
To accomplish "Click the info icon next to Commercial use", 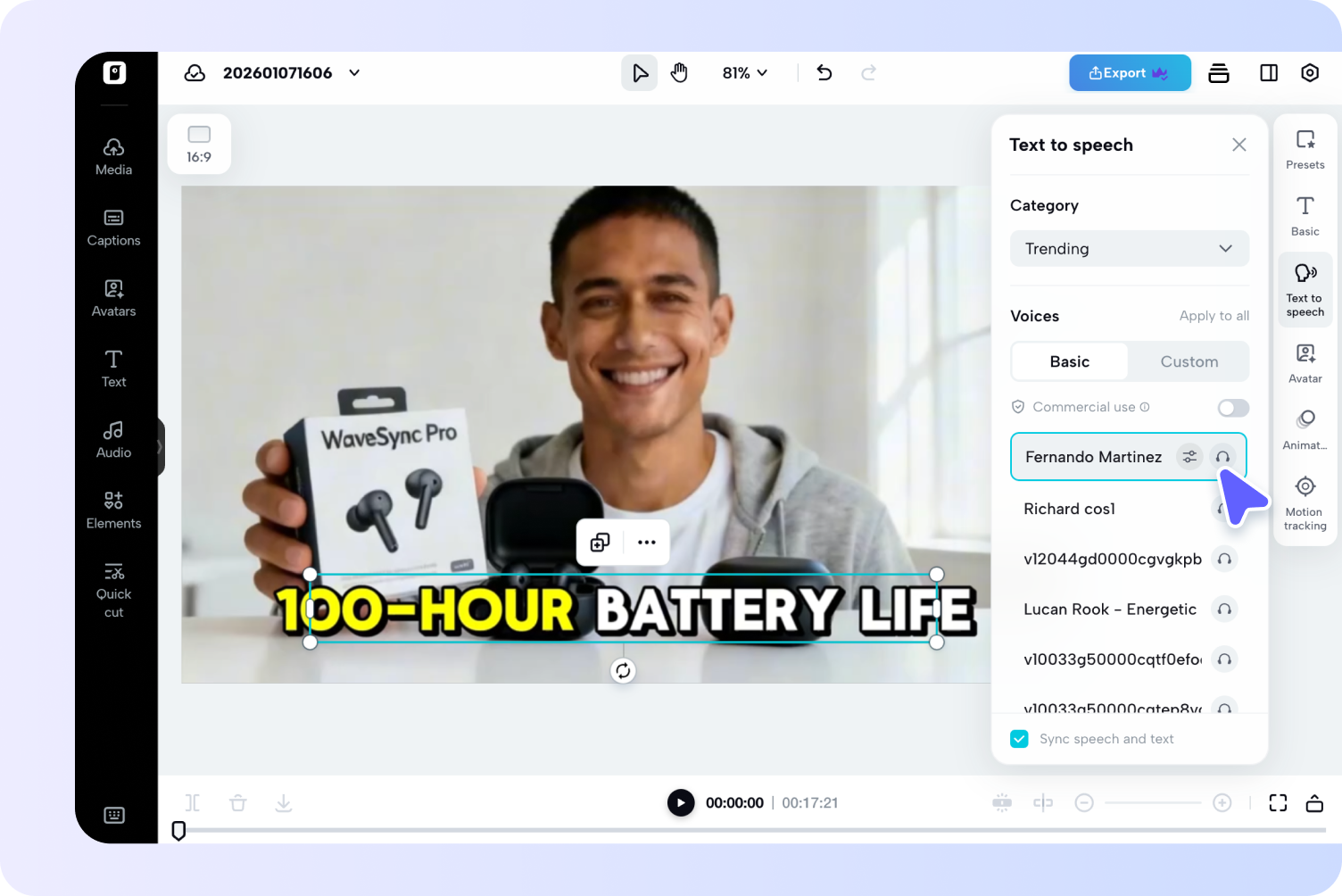I will (x=1145, y=407).
